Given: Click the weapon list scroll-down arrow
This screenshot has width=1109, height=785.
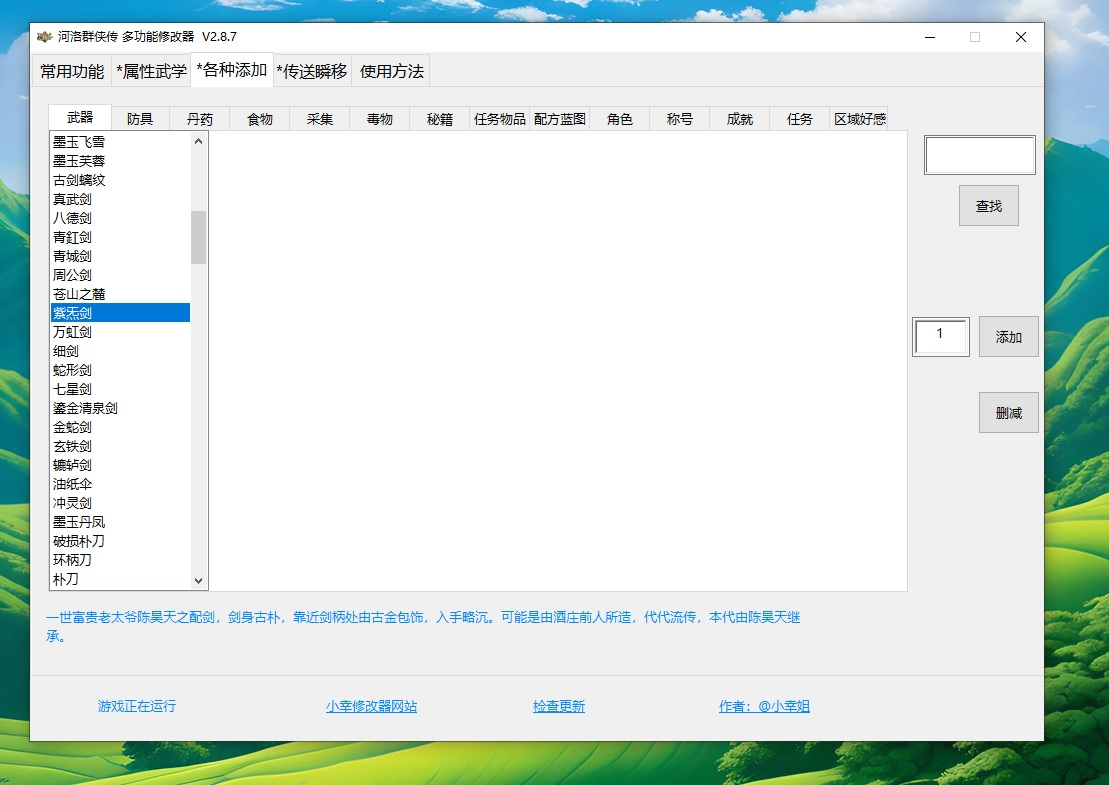Looking at the screenshot, I should 199,581.
